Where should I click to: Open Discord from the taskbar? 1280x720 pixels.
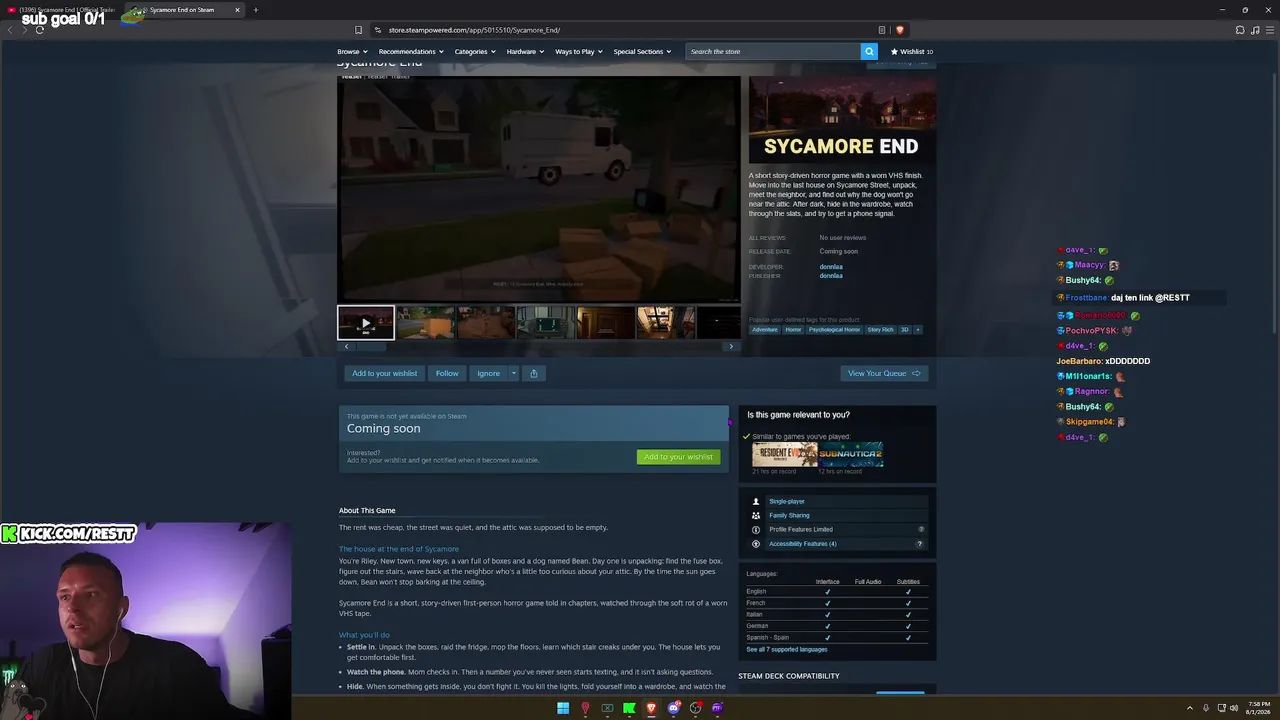(x=673, y=708)
